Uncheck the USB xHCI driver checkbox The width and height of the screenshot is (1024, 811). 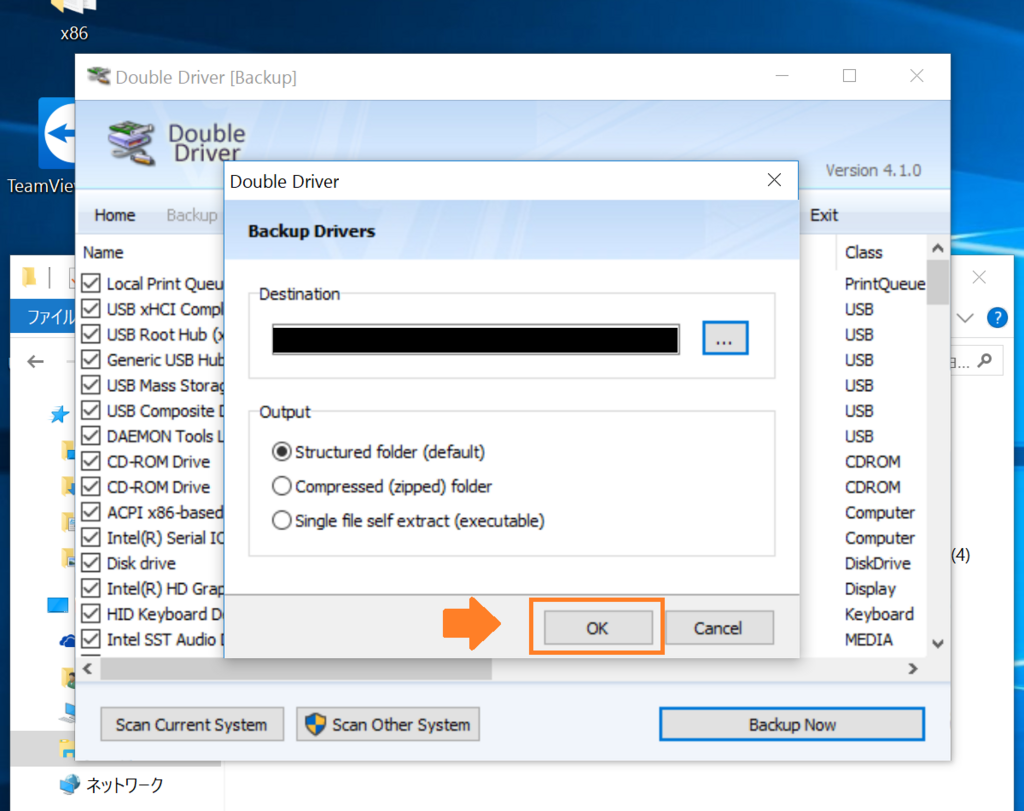coord(91,309)
